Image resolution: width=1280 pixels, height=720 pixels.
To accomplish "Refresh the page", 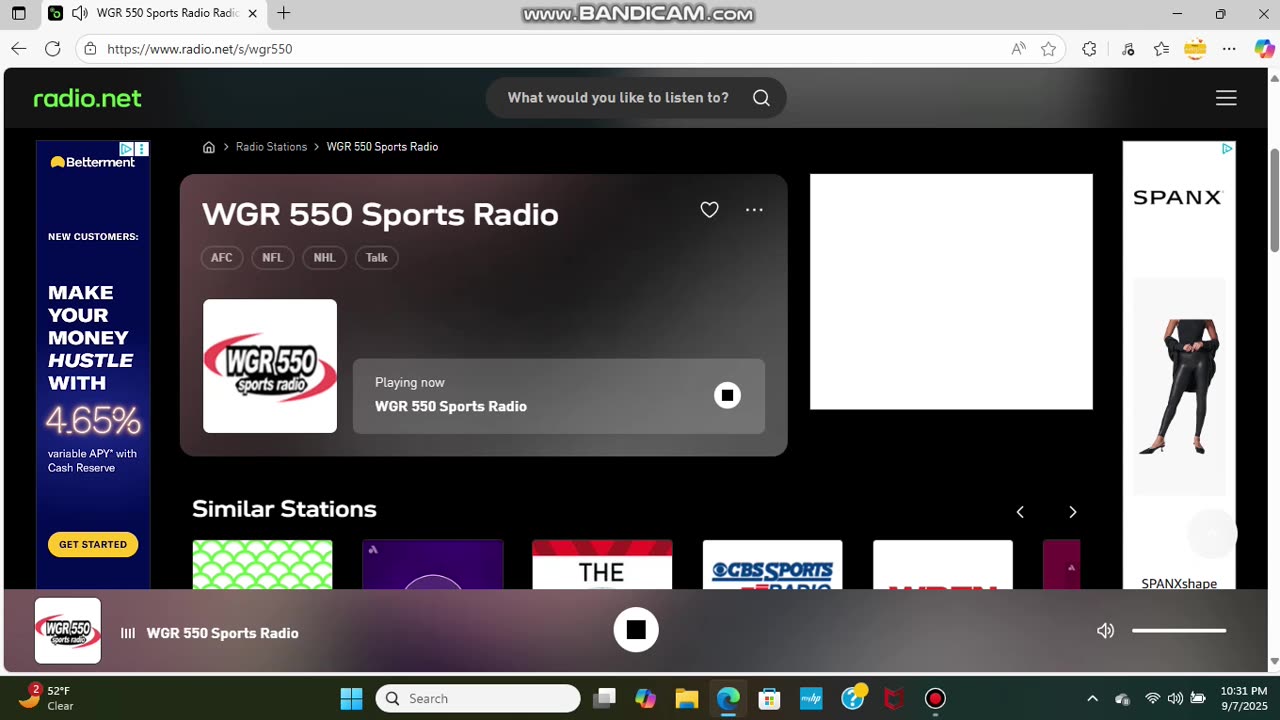I will [53, 49].
